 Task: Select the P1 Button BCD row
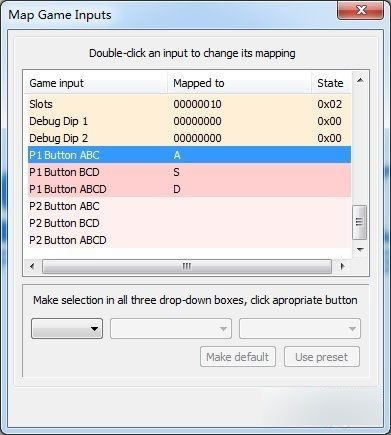pos(189,172)
